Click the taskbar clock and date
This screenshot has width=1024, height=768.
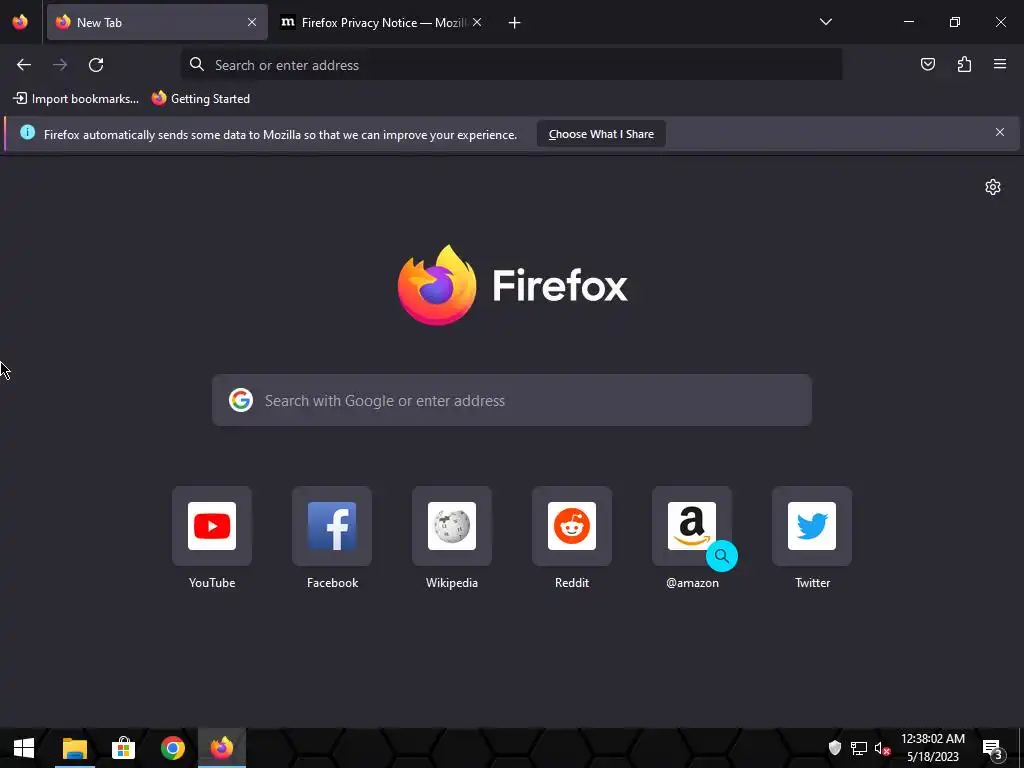[933, 748]
